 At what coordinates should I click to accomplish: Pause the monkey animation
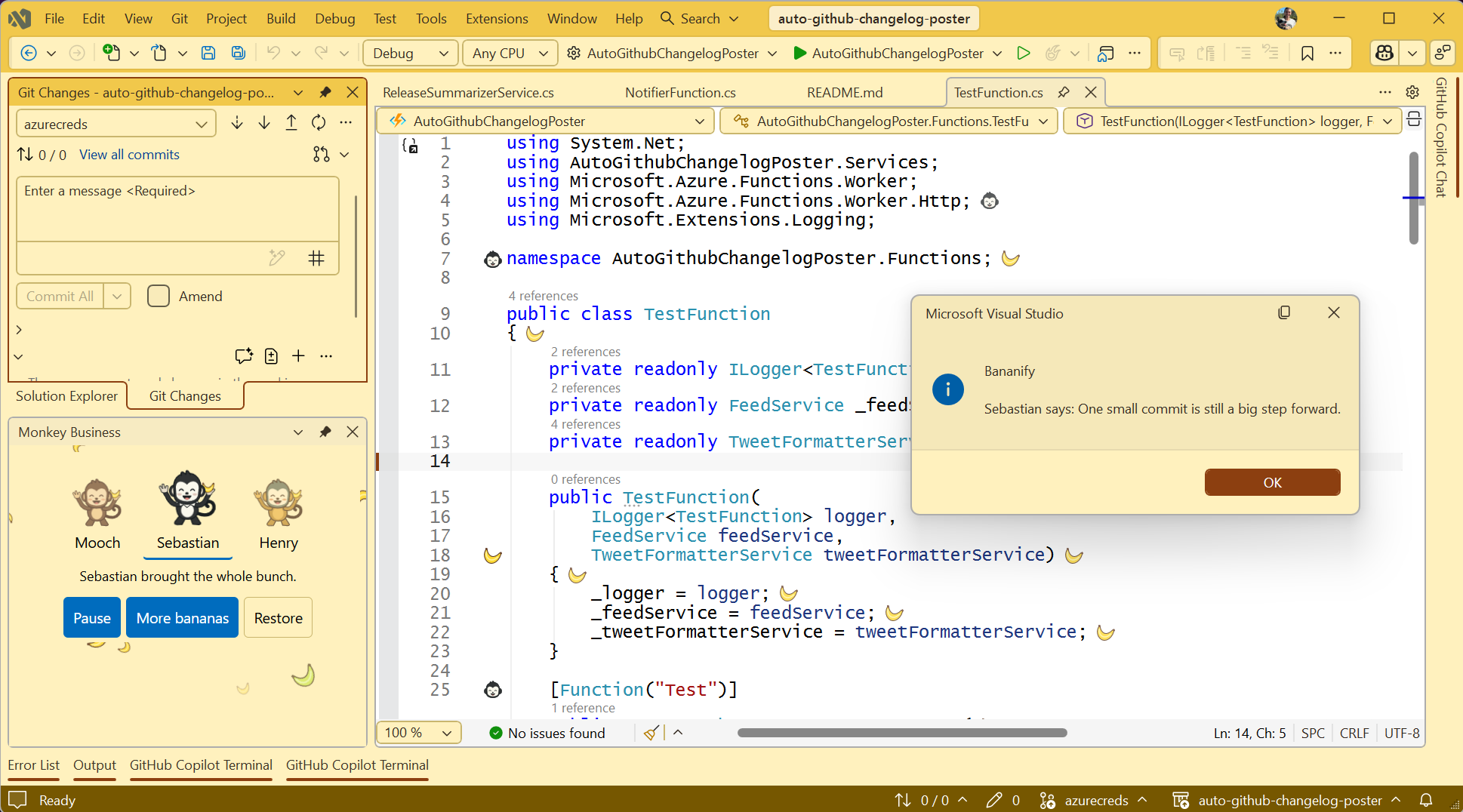92,618
